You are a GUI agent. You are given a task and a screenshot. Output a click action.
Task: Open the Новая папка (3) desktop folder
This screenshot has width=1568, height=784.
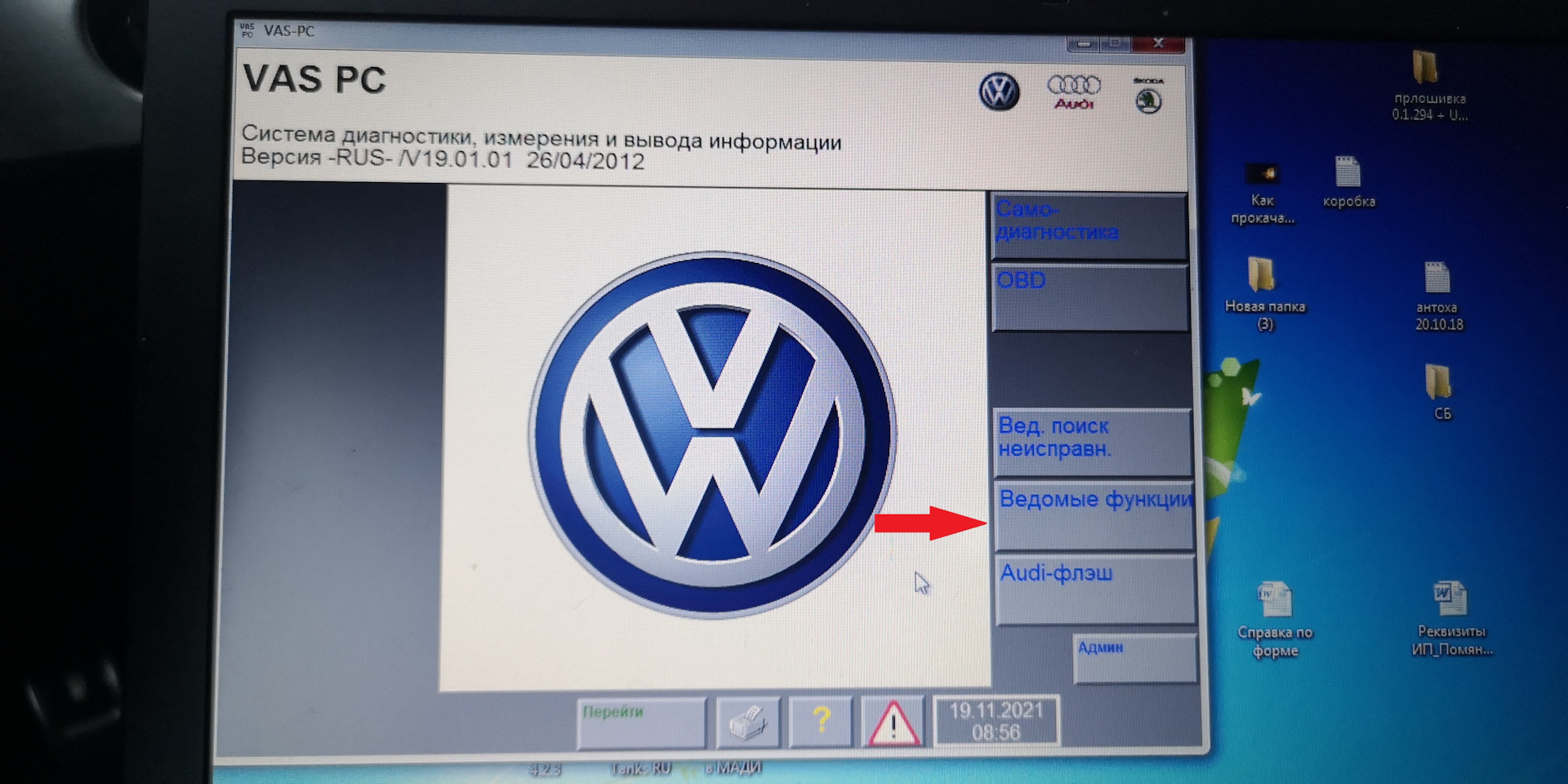pos(1264,294)
